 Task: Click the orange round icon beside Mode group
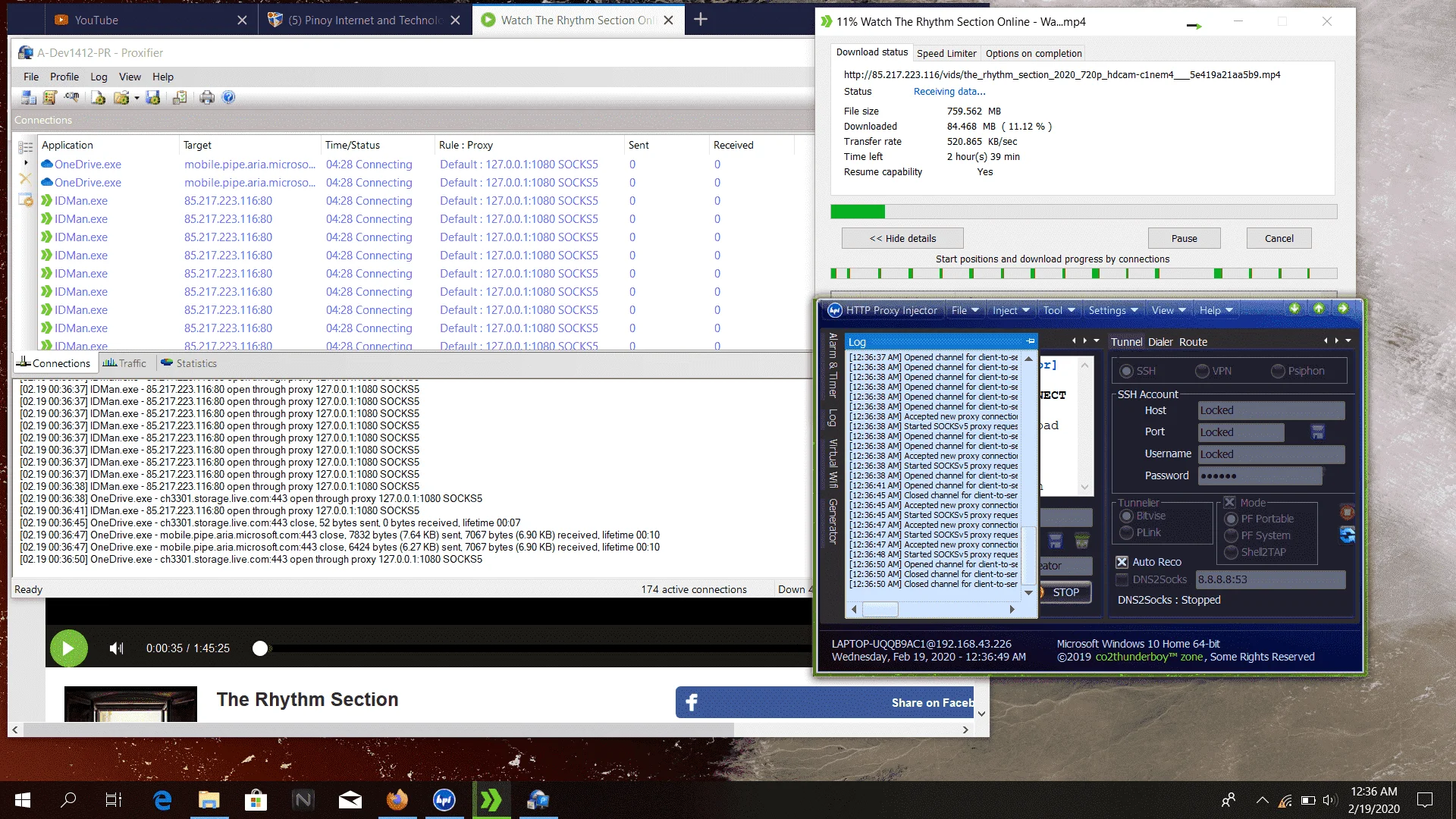tap(1348, 512)
